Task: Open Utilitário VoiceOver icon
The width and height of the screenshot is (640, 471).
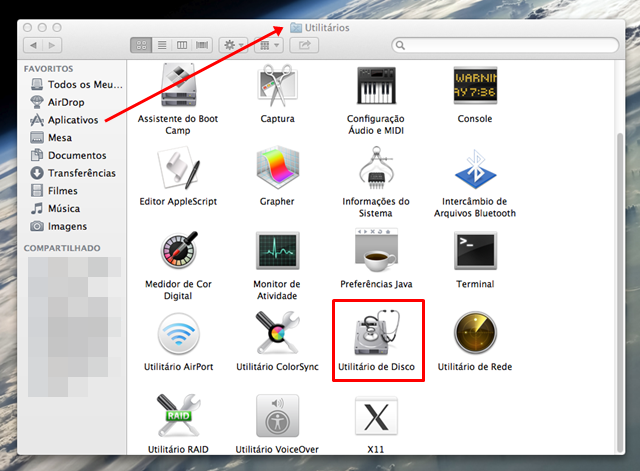Action: (278, 416)
